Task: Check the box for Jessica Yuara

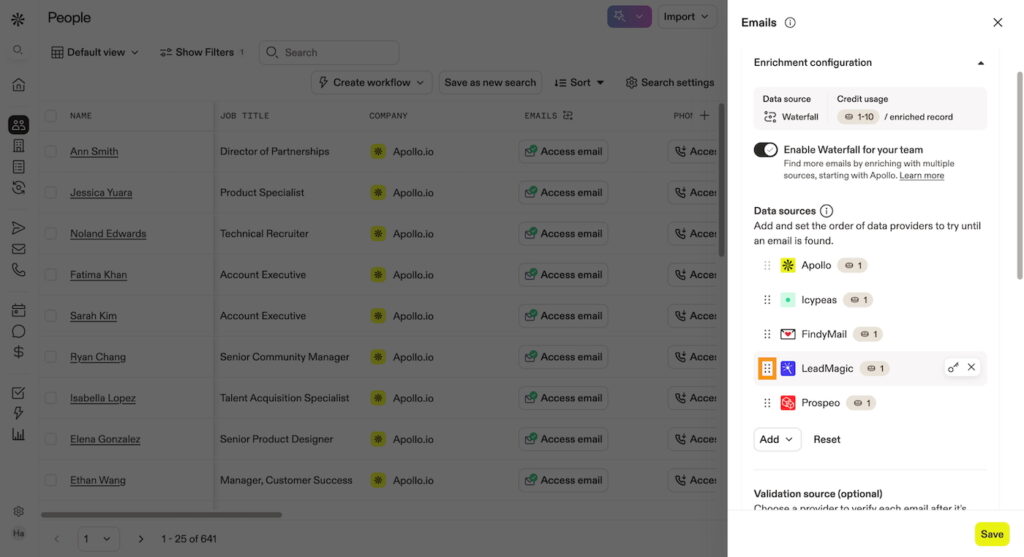Action: pyautogui.click(x=50, y=193)
